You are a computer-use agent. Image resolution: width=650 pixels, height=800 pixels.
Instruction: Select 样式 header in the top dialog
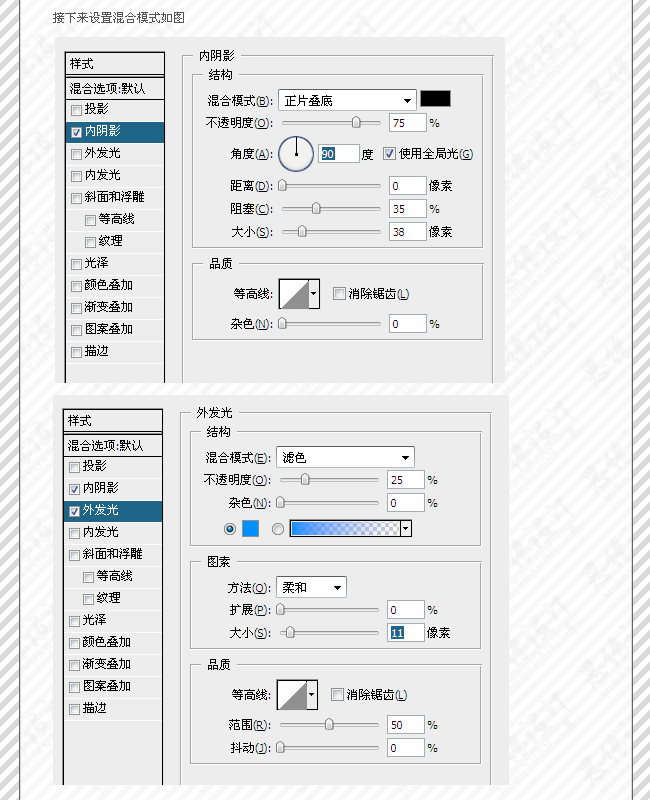(115, 64)
